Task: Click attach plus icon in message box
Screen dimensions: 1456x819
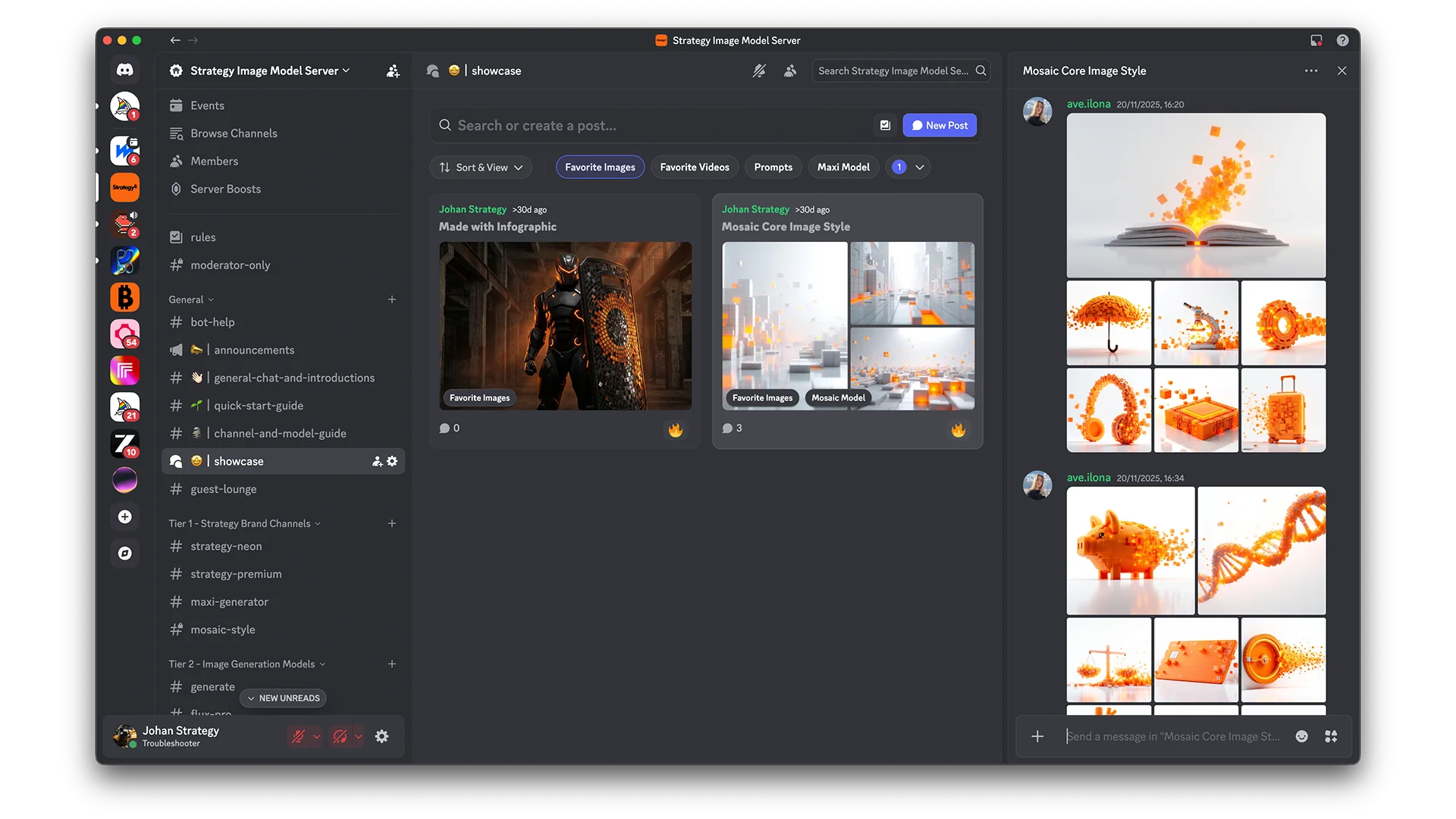Action: click(1037, 736)
